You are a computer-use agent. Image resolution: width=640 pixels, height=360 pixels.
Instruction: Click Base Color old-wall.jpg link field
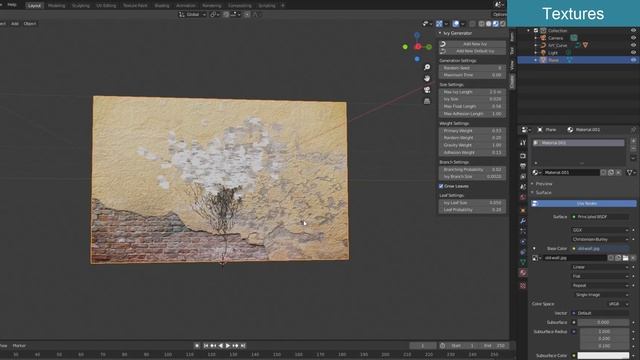[x=600, y=249]
